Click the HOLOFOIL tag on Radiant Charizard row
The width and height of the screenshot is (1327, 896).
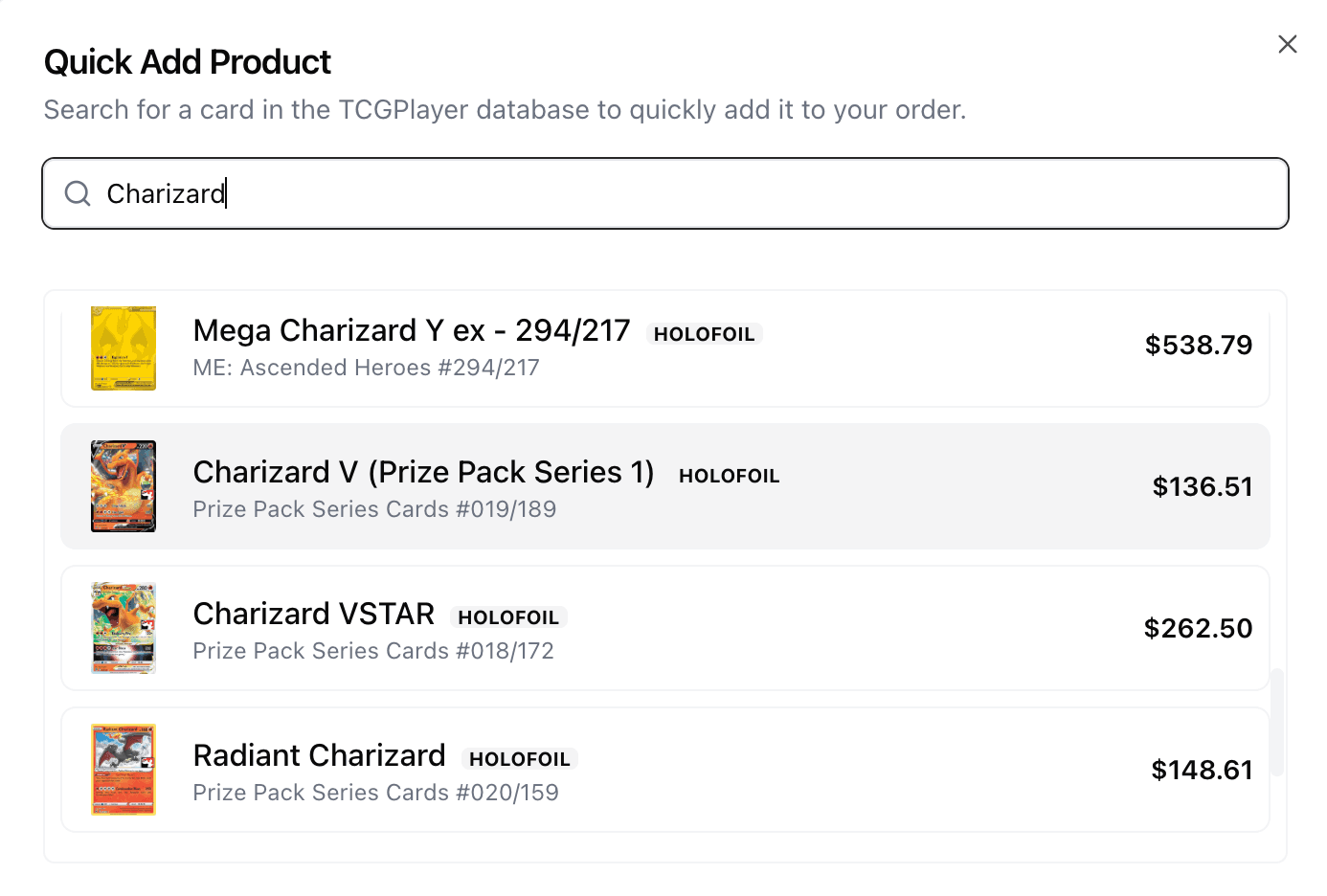[x=519, y=758]
